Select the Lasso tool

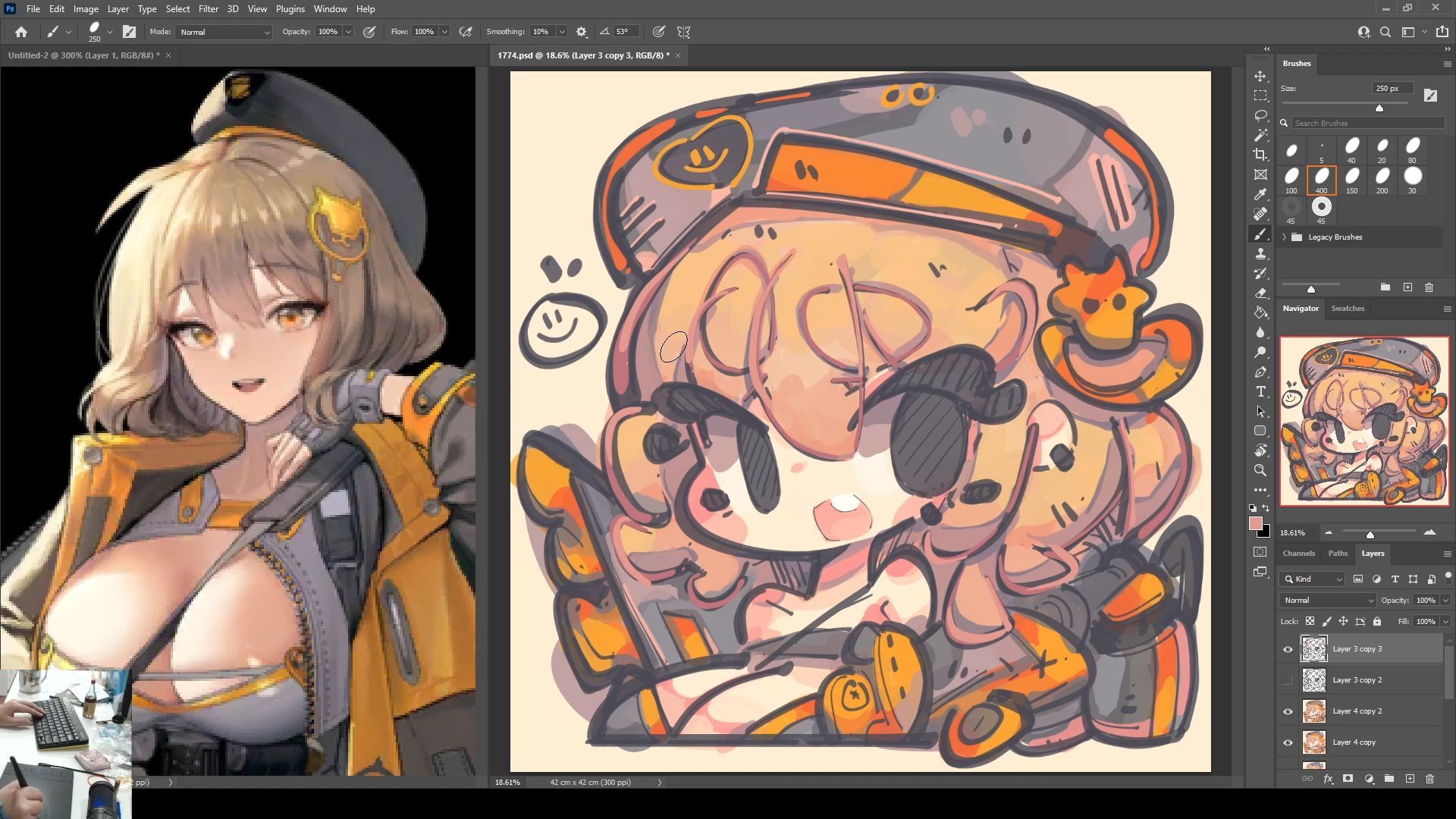tap(1260, 115)
